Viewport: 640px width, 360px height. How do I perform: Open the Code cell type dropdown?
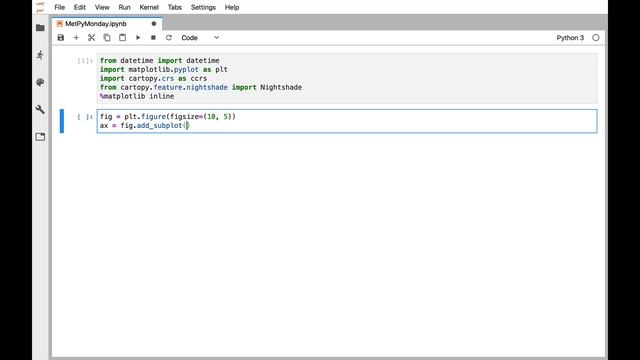[x=200, y=38]
